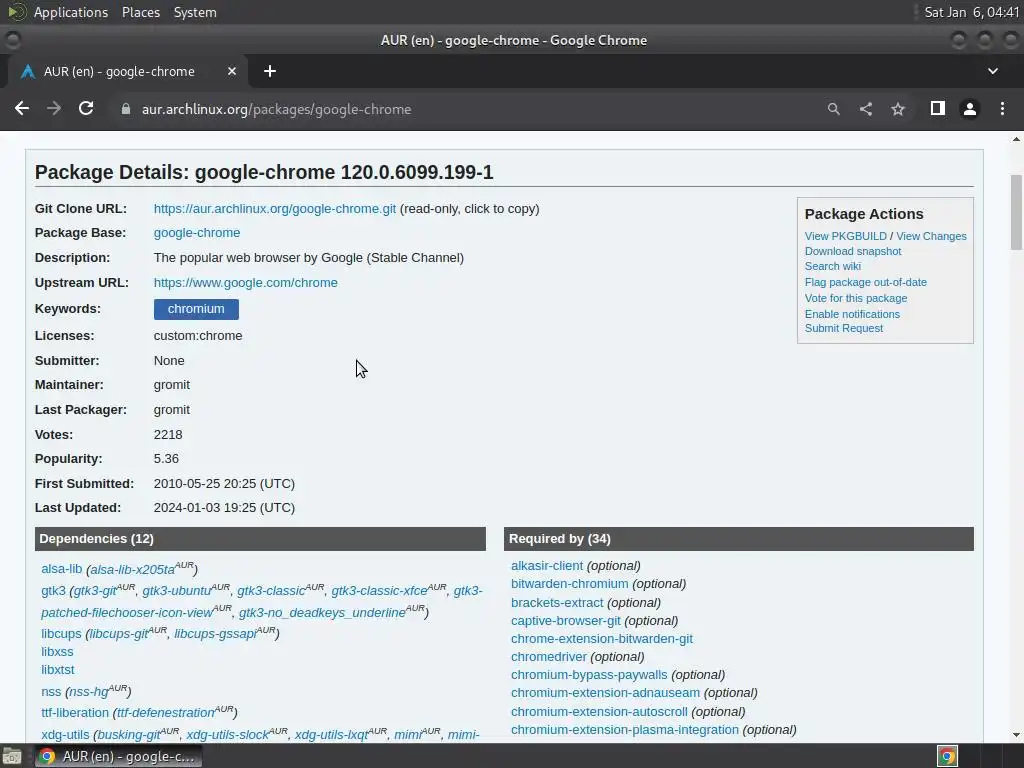Bookmark this page with the star icon

(x=898, y=109)
